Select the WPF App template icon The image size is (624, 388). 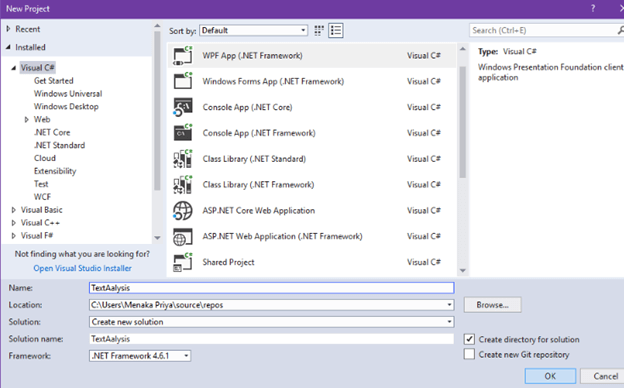tap(183, 56)
